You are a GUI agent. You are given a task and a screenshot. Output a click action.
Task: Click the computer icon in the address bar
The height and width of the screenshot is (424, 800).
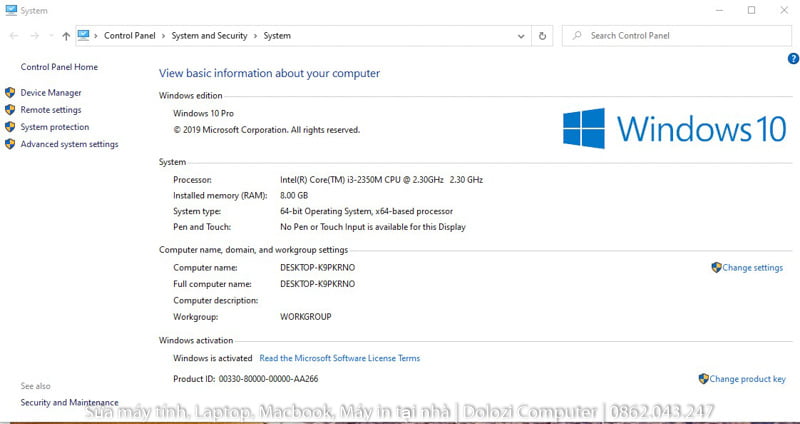point(83,35)
